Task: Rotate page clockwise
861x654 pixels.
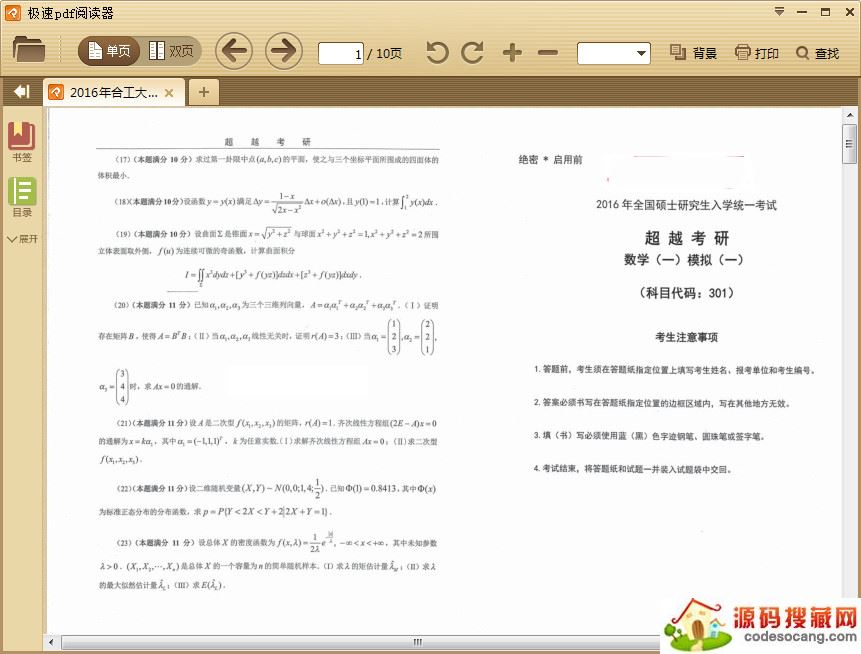Action: pyautogui.click(x=472, y=52)
